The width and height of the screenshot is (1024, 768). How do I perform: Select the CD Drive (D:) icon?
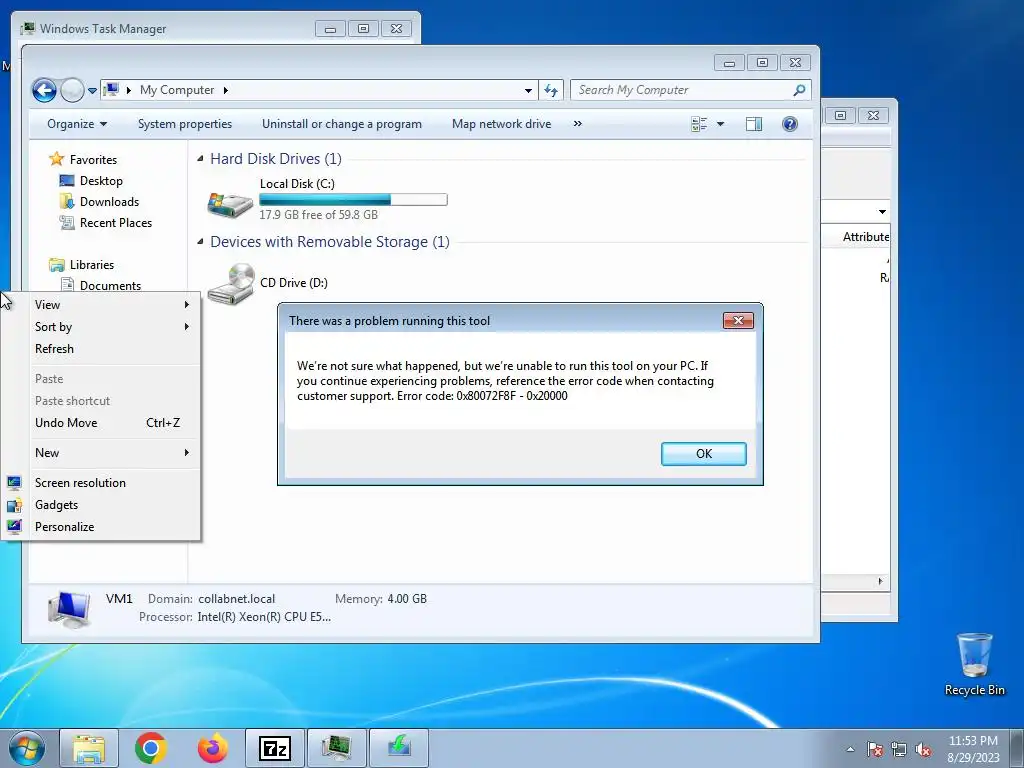[231, 283]
